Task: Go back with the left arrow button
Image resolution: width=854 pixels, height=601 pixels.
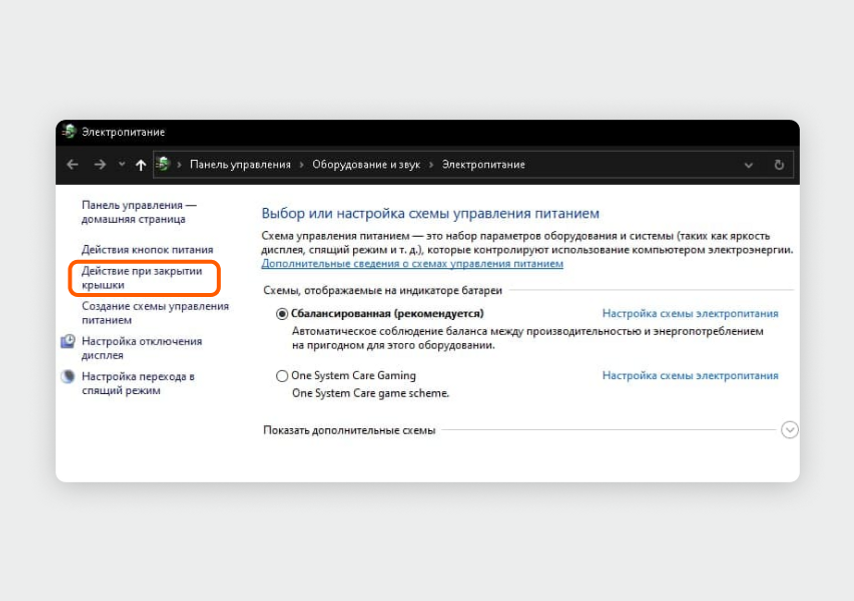Action: pos(72,165)
